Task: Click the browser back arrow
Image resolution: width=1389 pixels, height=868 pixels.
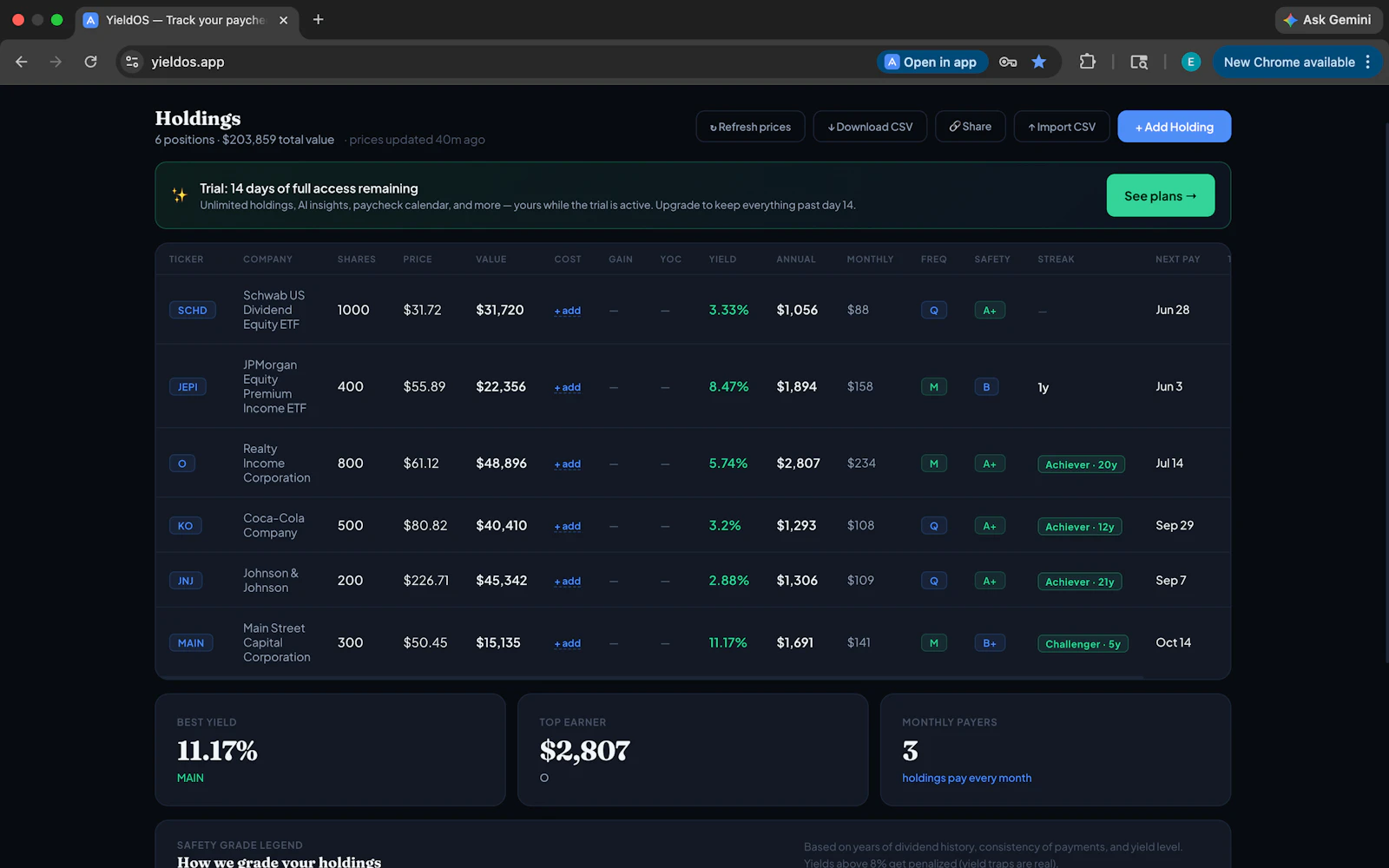Action: click(x=22, y=62)
